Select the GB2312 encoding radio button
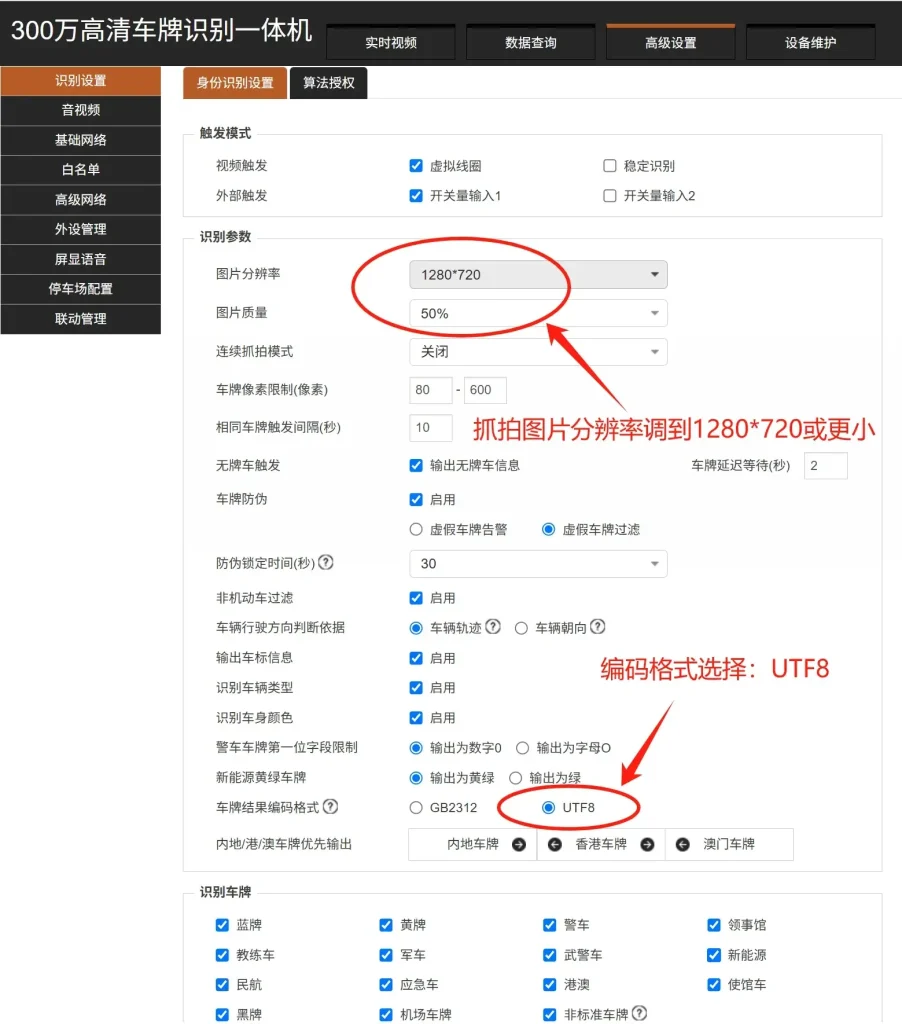Image resolution: width=902 pixels, height=1024 pixels. click(x=419, y=807)
